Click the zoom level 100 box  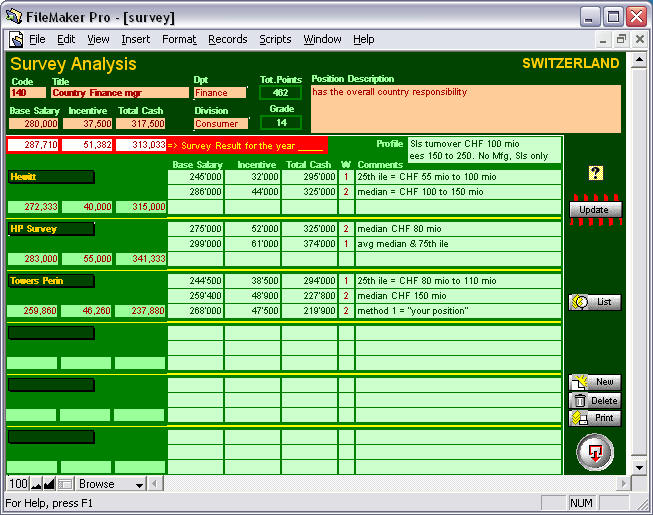(18, 484)
